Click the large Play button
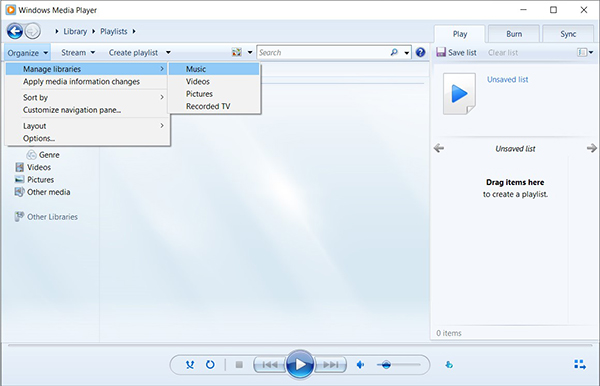The height and width of the screenshot is (386, 600). [x=300, y=365]
